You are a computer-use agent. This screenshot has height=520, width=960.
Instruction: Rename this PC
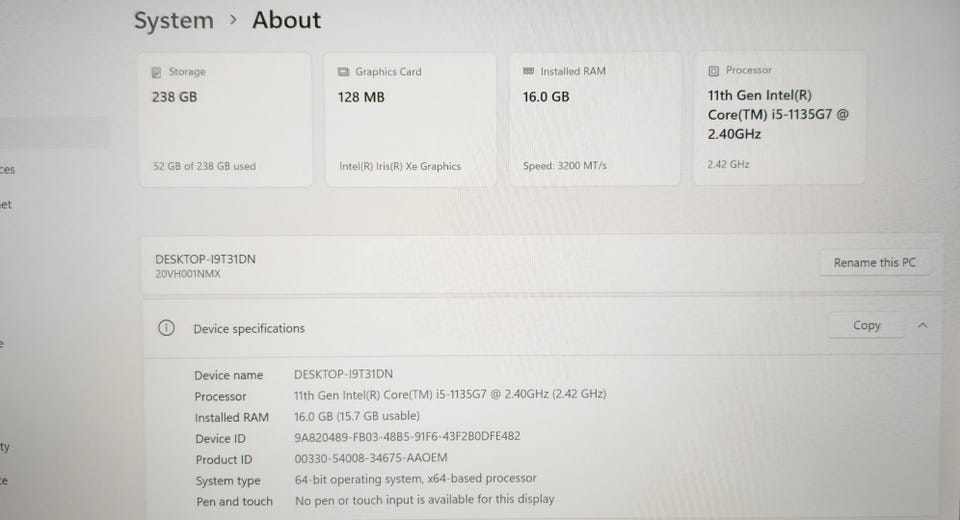[874, 263]
